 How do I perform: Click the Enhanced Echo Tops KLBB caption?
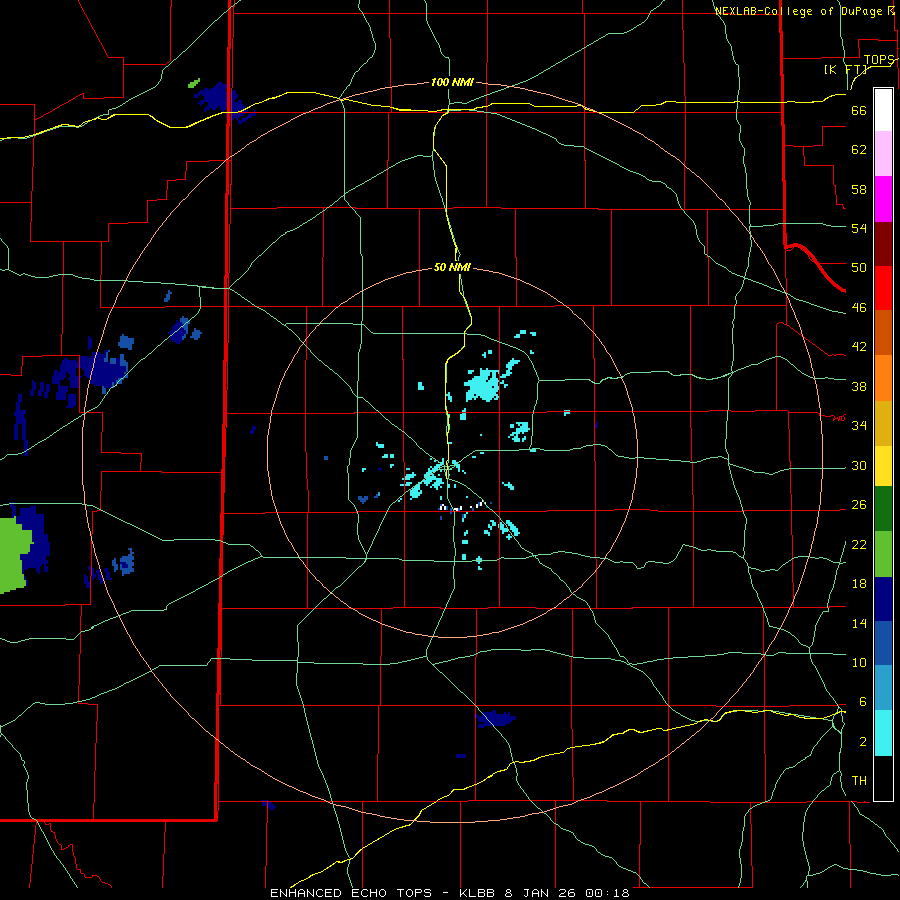coord(450,893)
